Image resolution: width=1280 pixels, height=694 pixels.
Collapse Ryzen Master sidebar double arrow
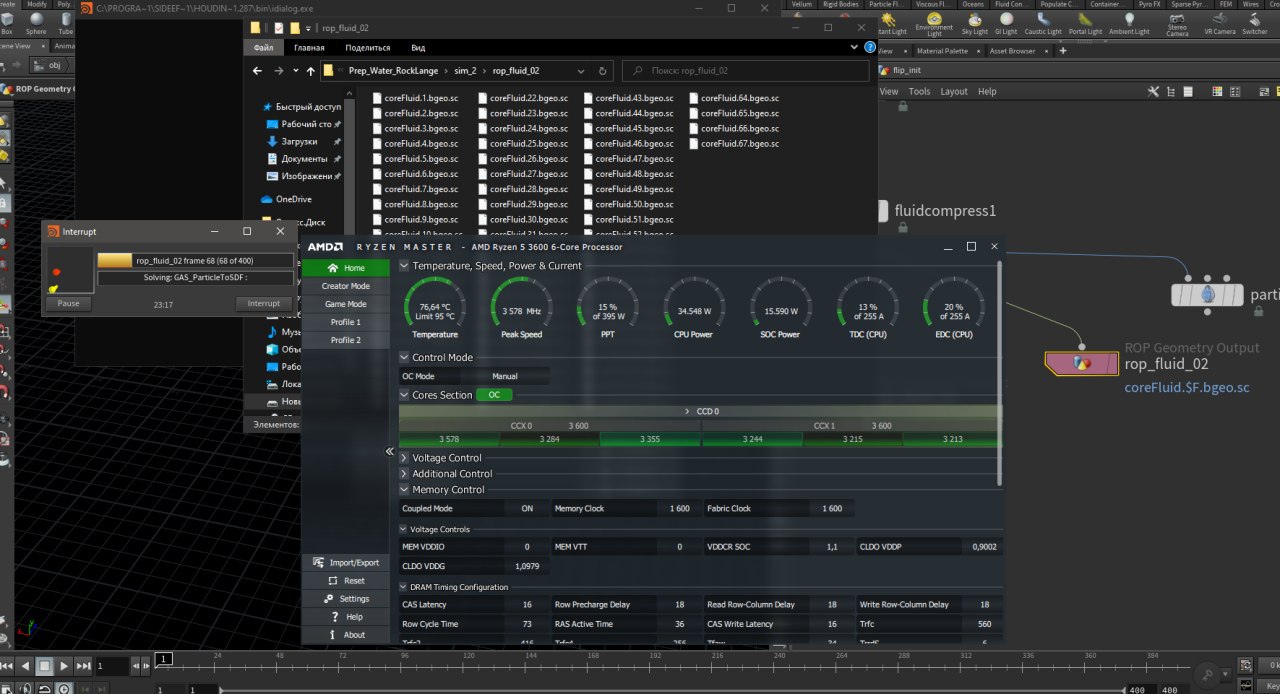390,452
